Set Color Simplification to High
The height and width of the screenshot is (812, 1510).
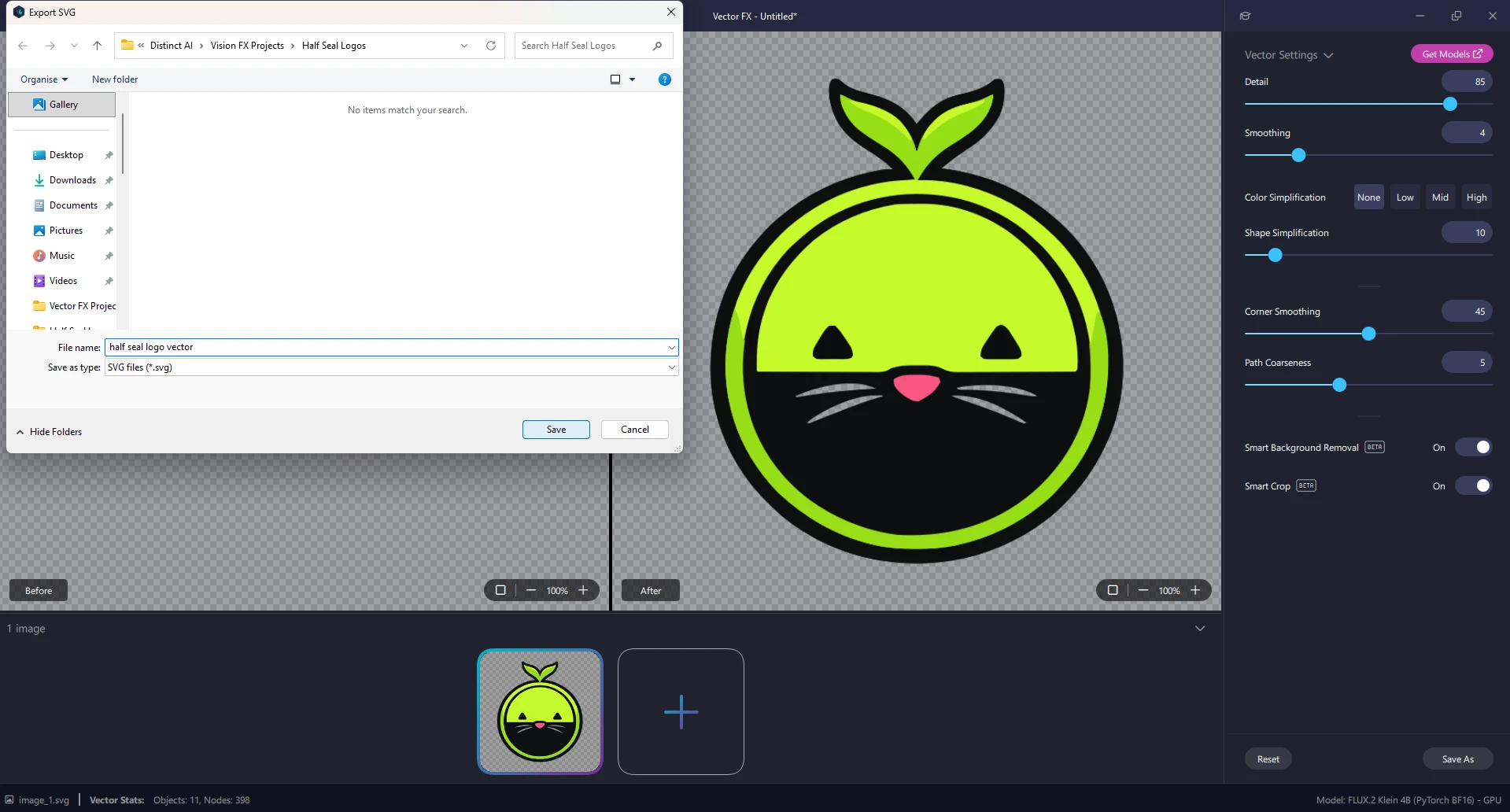[1476, 197]
